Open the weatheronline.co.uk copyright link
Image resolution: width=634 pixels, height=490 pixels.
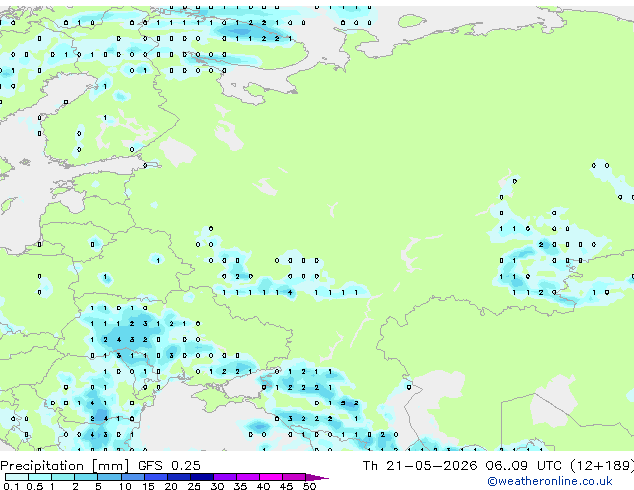(x=549, y=481)
